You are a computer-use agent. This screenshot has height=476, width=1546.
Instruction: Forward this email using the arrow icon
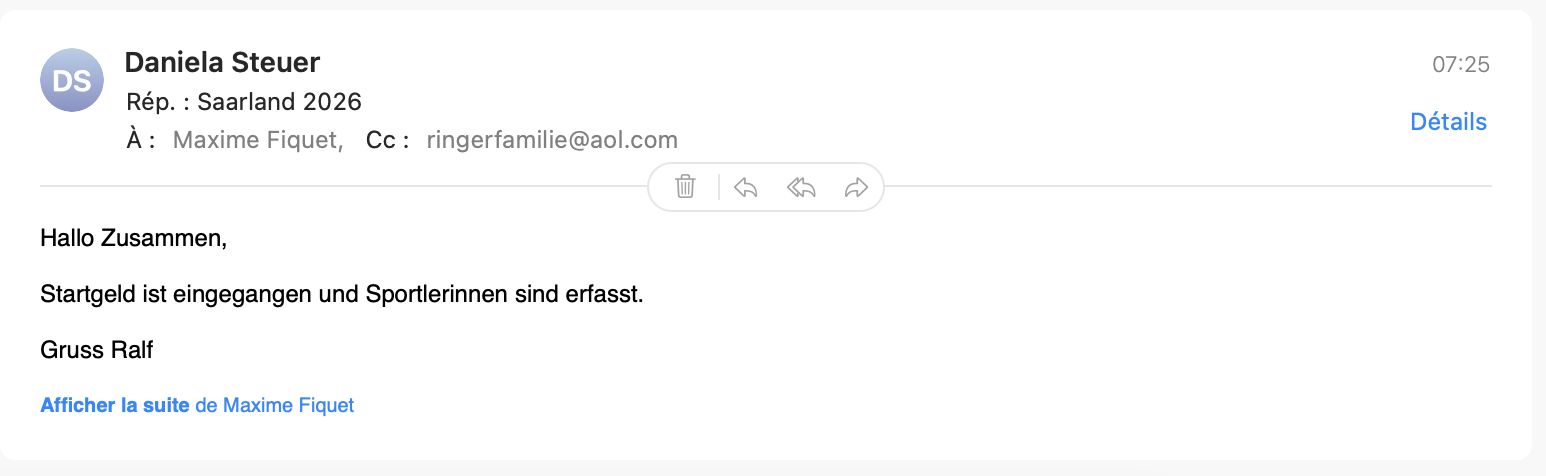click(856, 187)
